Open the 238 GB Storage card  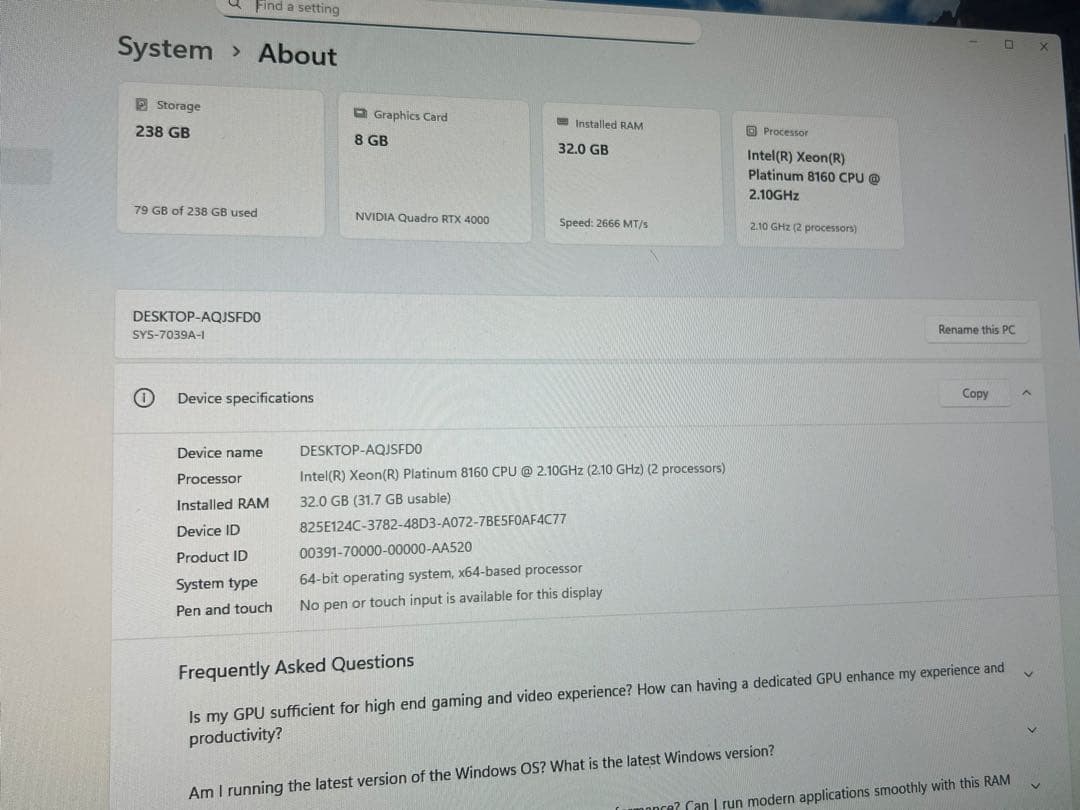(x=220, y=165)
